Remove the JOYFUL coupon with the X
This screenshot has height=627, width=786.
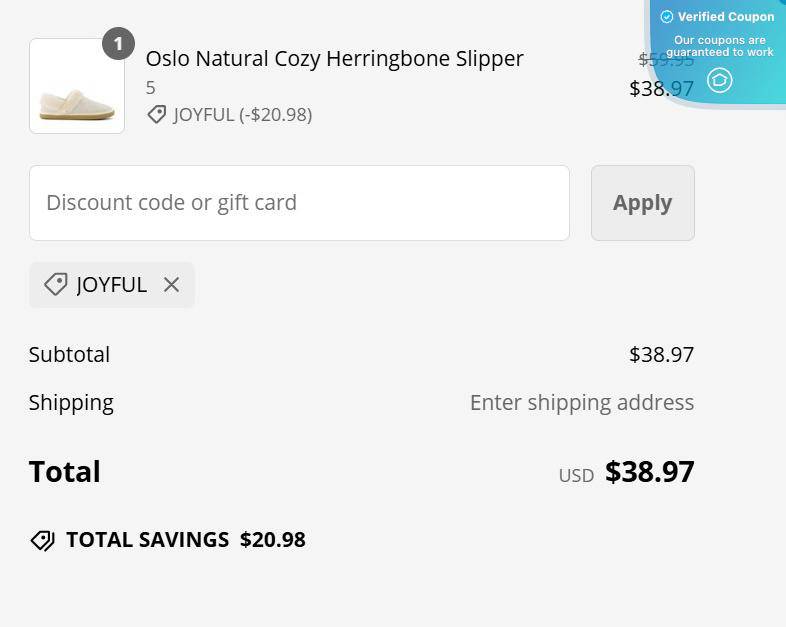[x=171, y=285]
